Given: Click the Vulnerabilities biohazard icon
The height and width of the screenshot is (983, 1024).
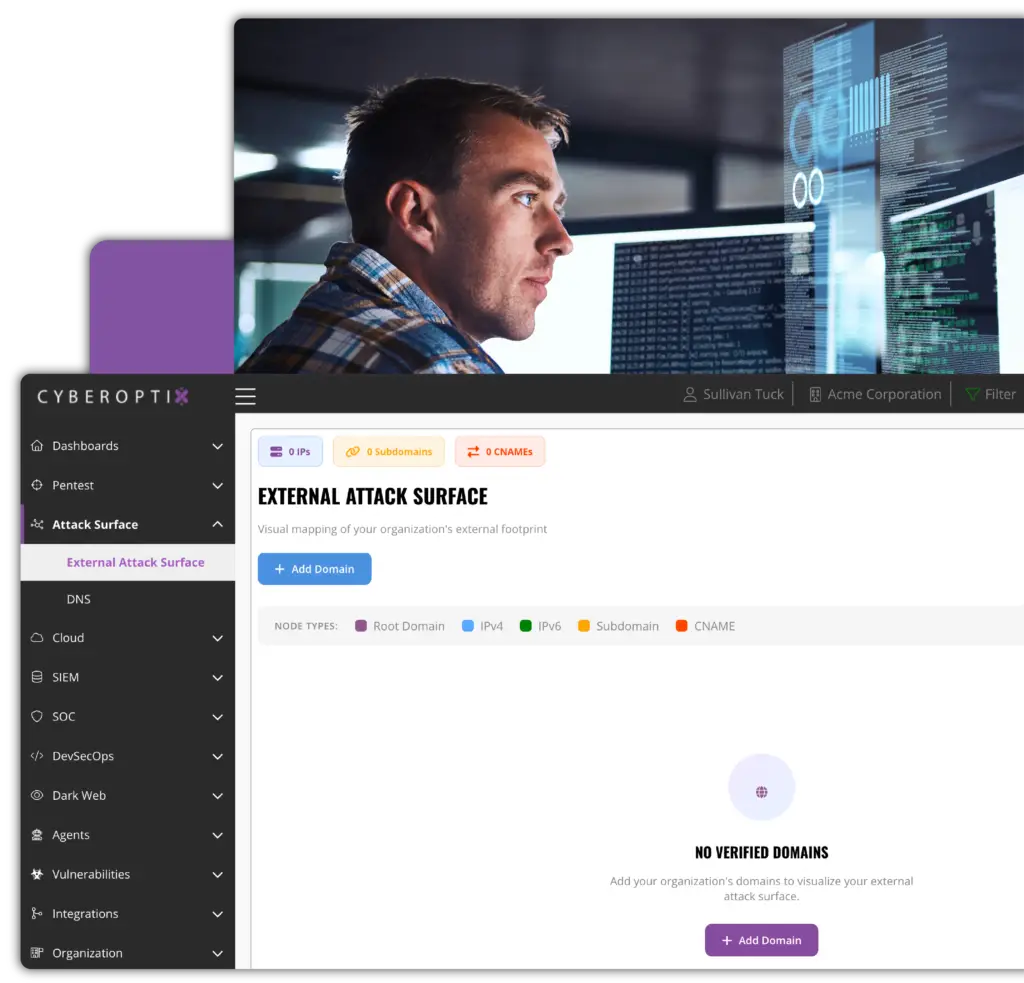Looking at the screenshot, I should tap(37, 875).
